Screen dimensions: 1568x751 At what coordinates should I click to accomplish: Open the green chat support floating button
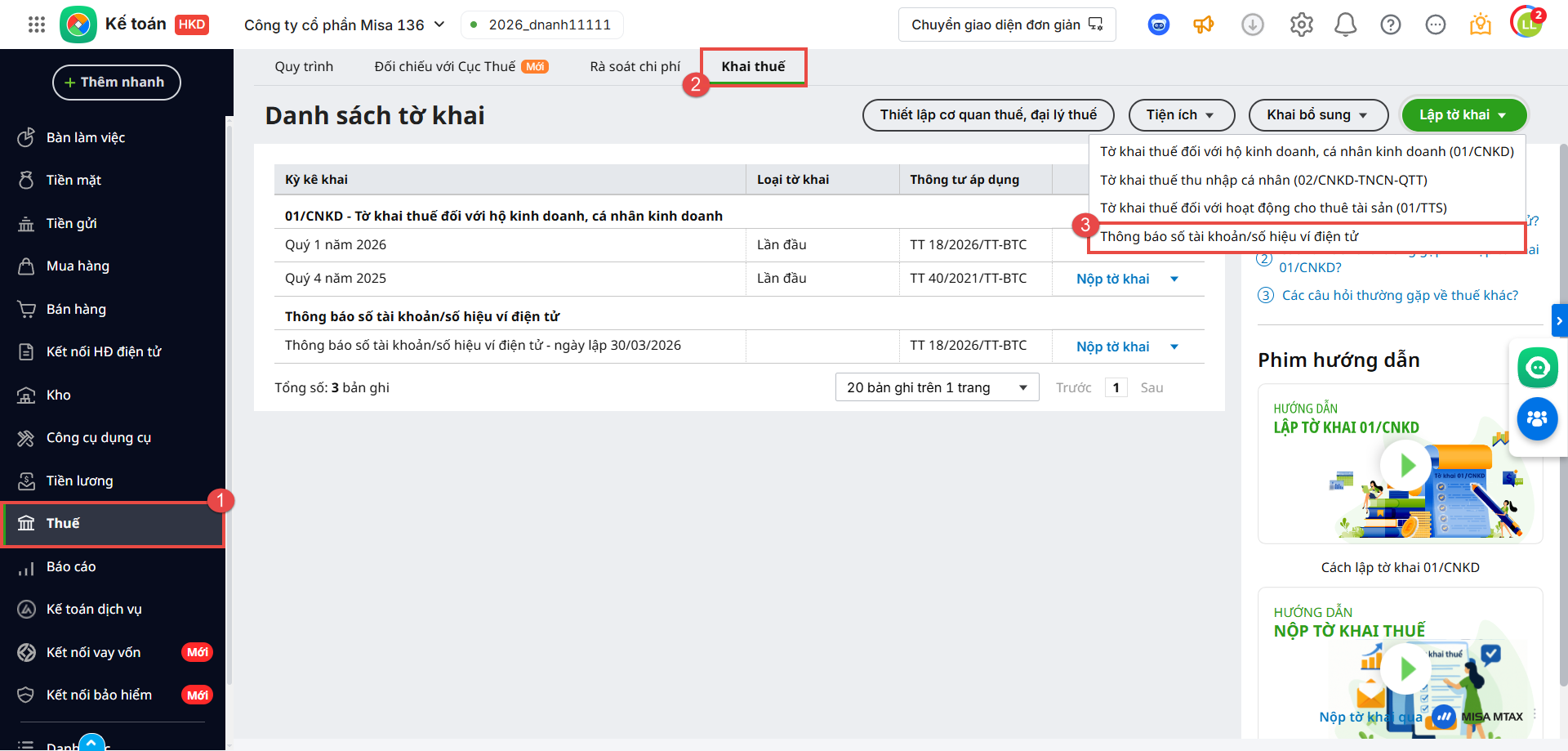point(1537,368)
